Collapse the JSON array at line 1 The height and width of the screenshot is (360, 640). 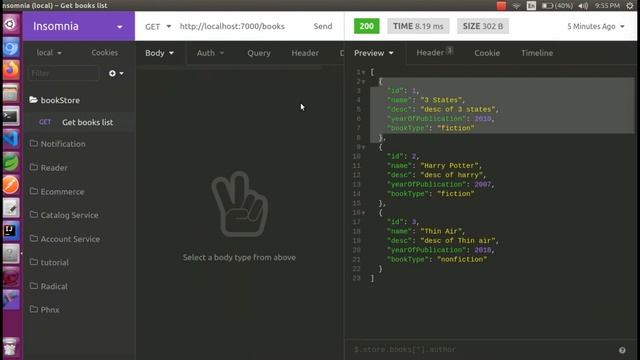[x=363, y=72]
